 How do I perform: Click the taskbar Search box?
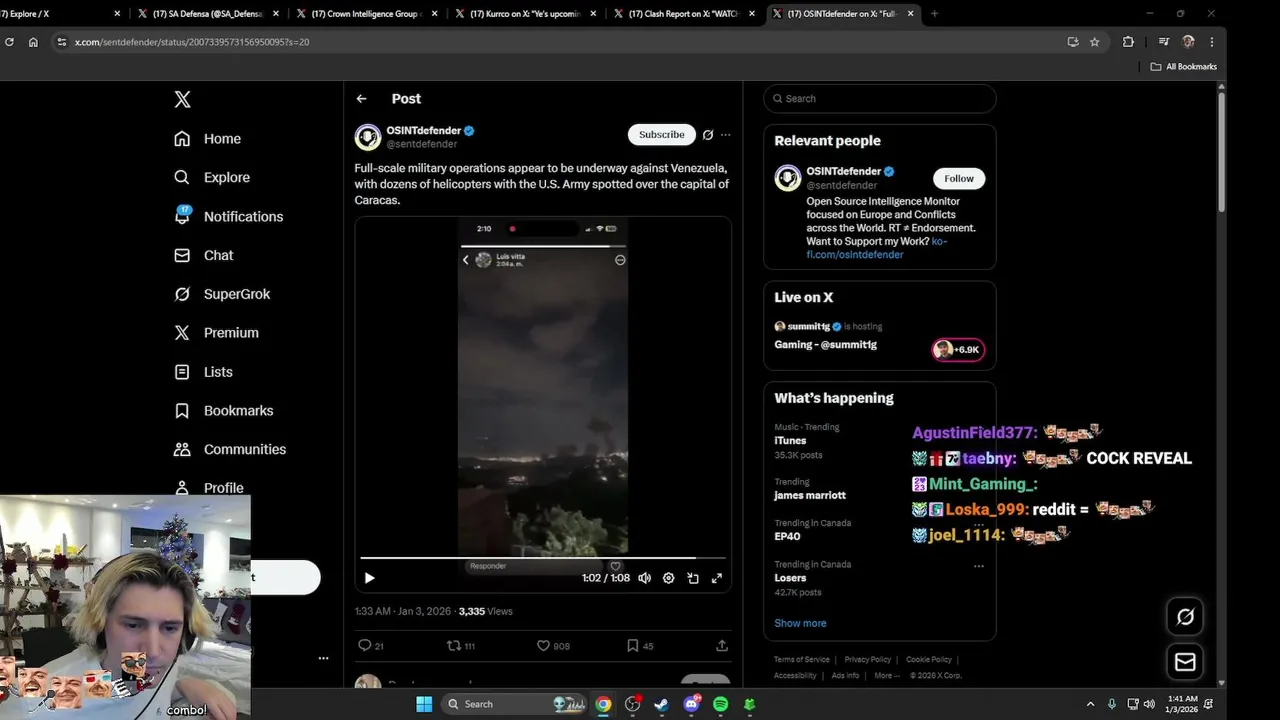click(x=513, y=704)
